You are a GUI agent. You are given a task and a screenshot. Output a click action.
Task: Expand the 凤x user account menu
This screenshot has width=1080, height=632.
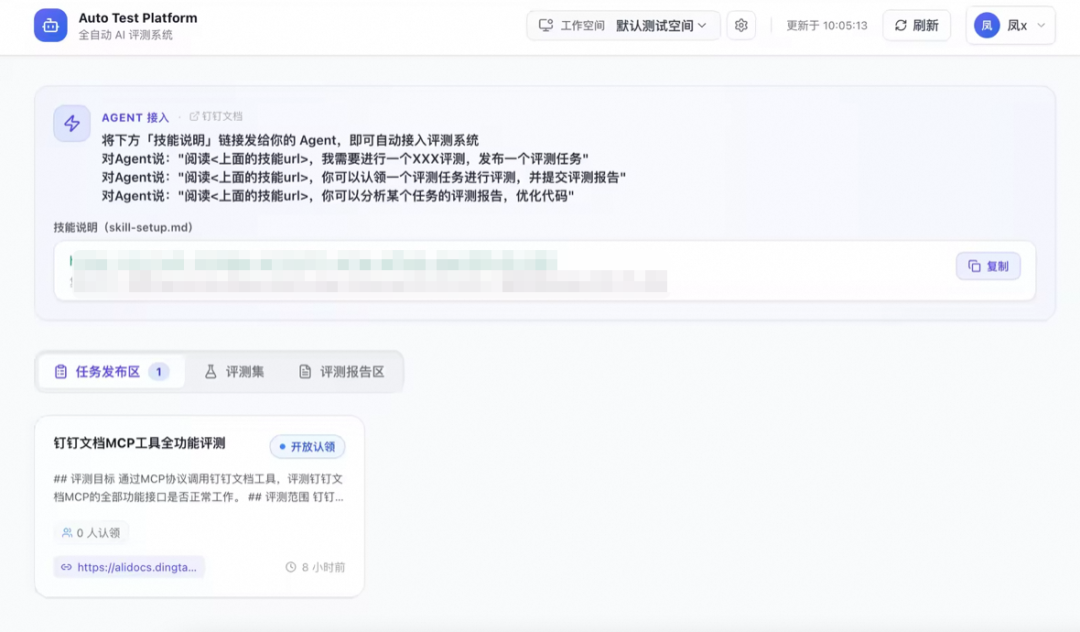point(1012,24)
